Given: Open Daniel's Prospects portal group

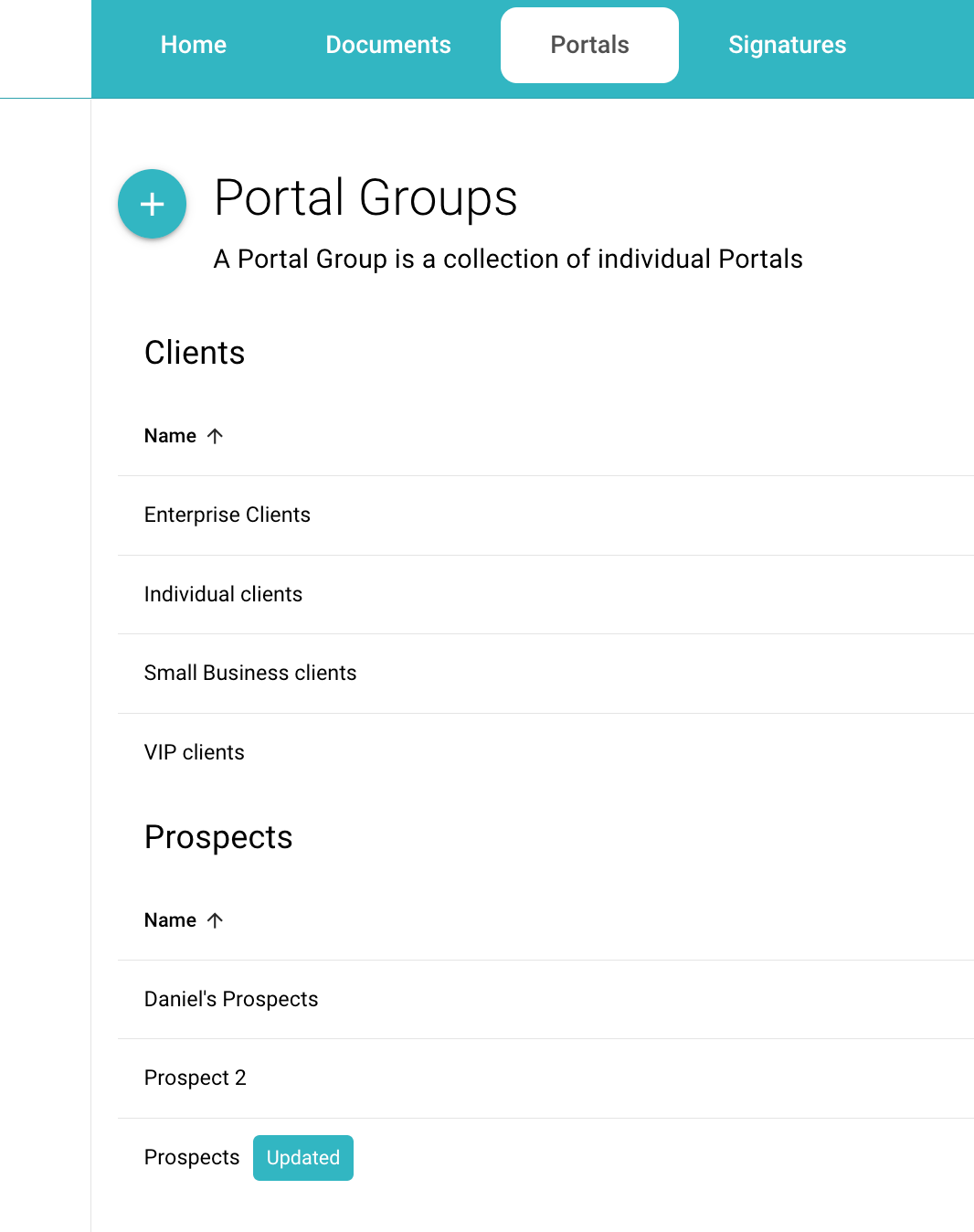Looking at the screenshot, I should [x=231, y=999].
